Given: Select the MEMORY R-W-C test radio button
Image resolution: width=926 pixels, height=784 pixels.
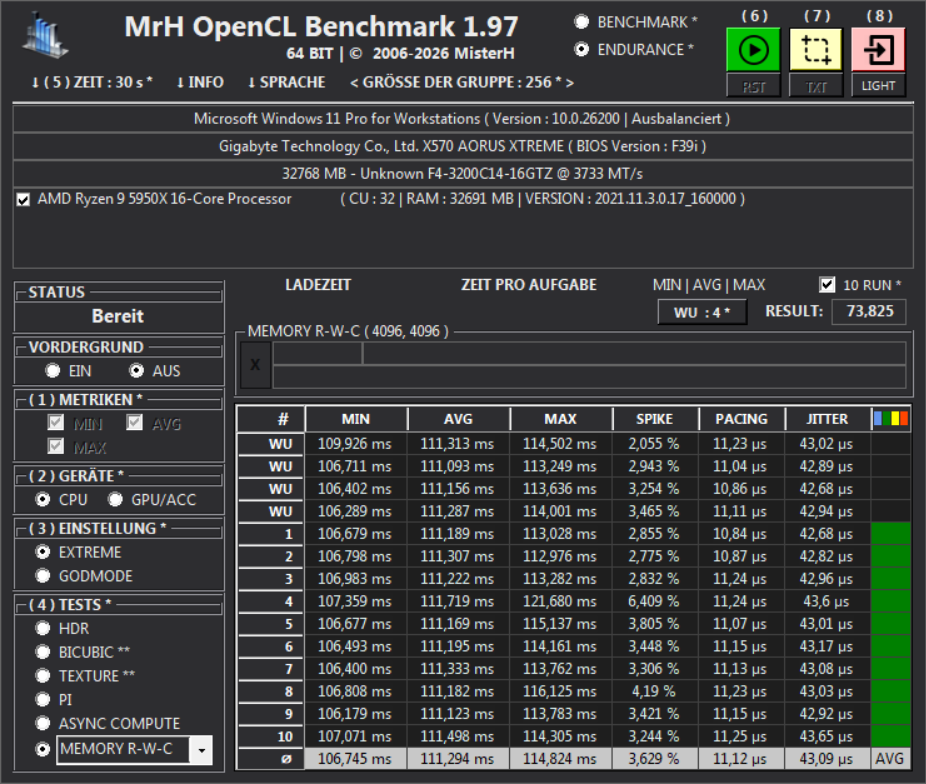Looking at the screenshot, I should tap(43, 749).
